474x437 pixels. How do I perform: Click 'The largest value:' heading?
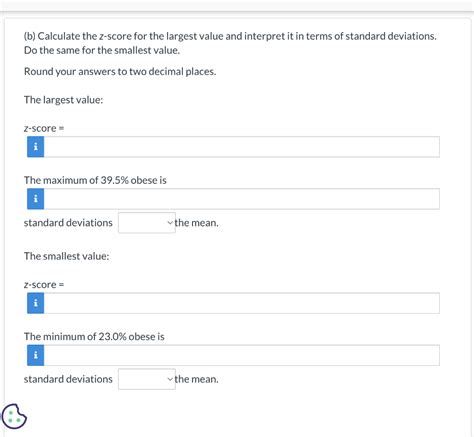tap(64, 100)
